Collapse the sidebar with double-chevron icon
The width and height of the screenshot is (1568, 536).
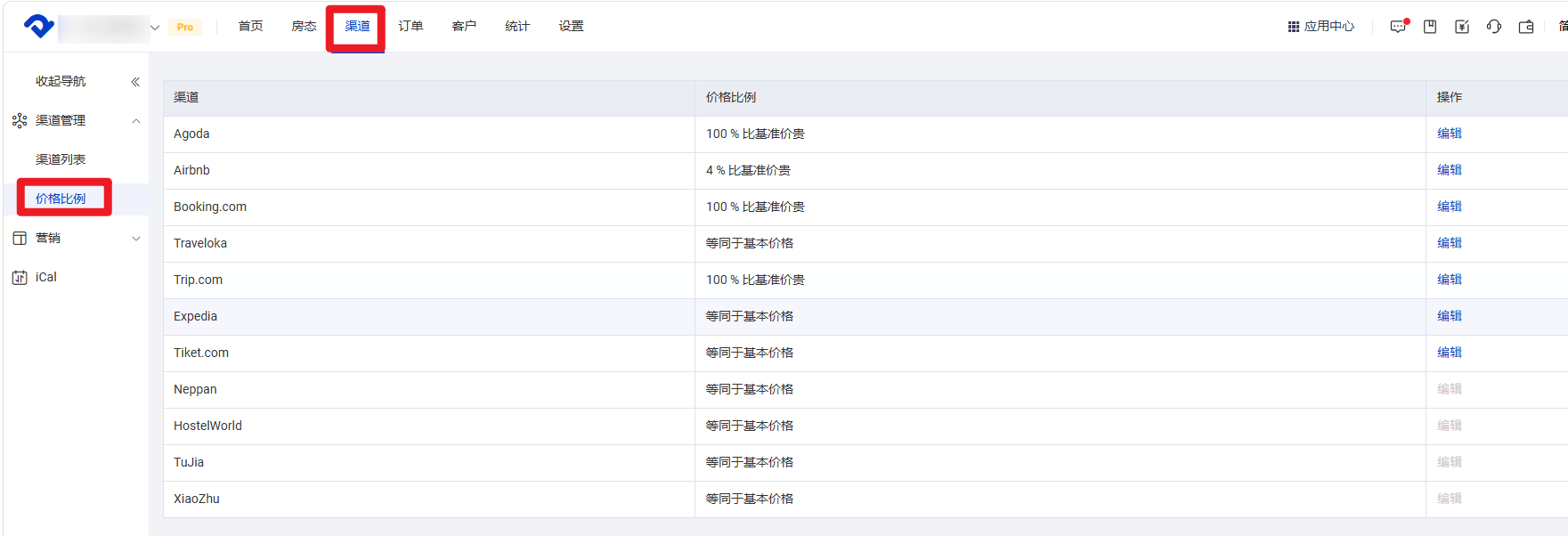click(x=135, y=82)
